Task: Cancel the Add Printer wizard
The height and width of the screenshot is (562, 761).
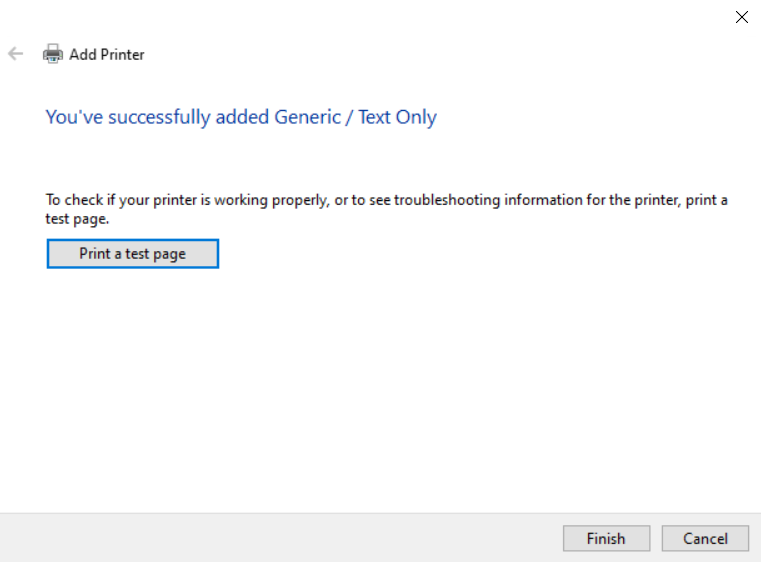Action: click(x=705, y=539)
